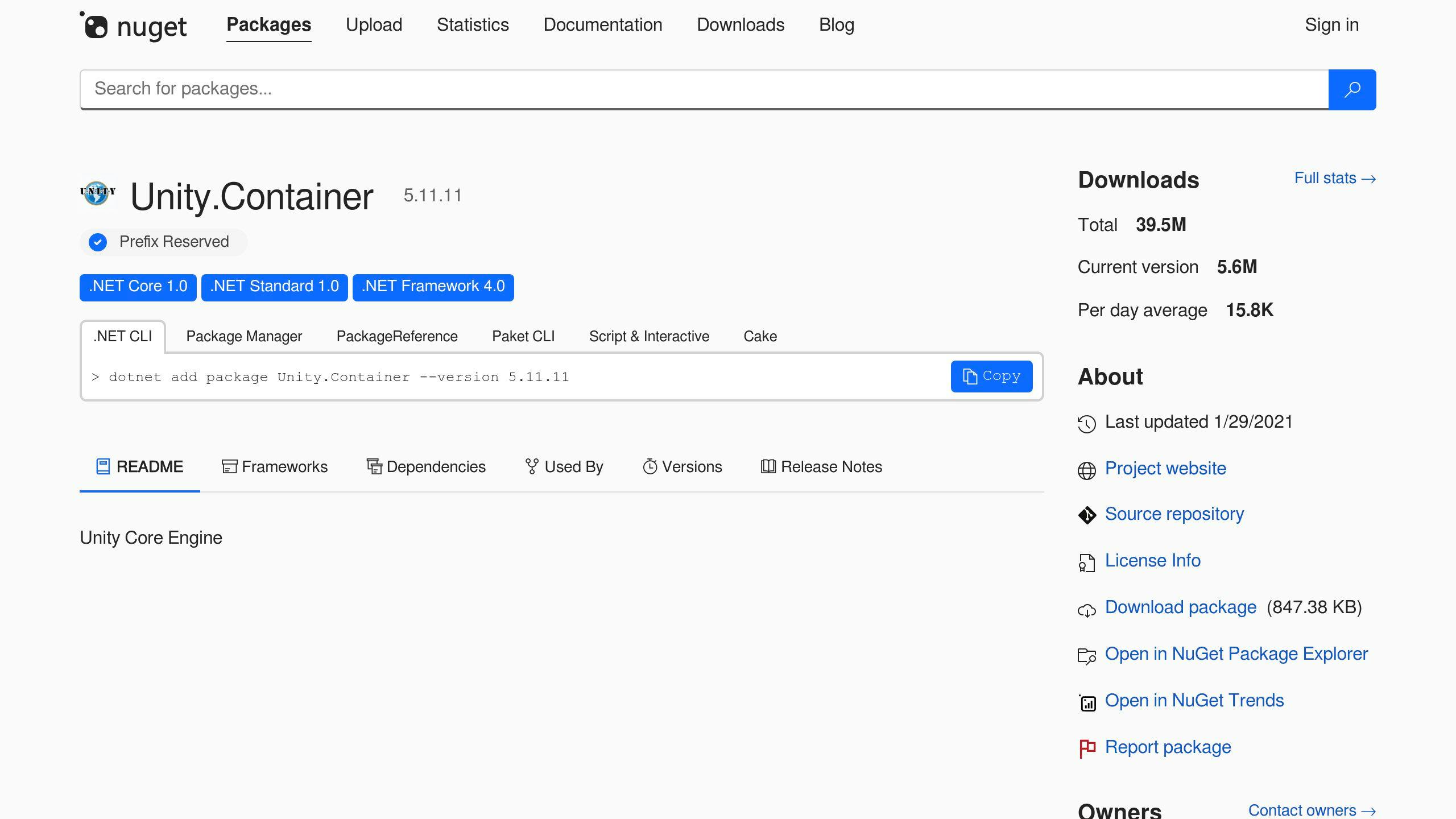Image resolution: width=1456 pixels, height=819 pixels.
Task: Click the NuGet Package Explorer folder icon
Action: (x=1086, y=656)
